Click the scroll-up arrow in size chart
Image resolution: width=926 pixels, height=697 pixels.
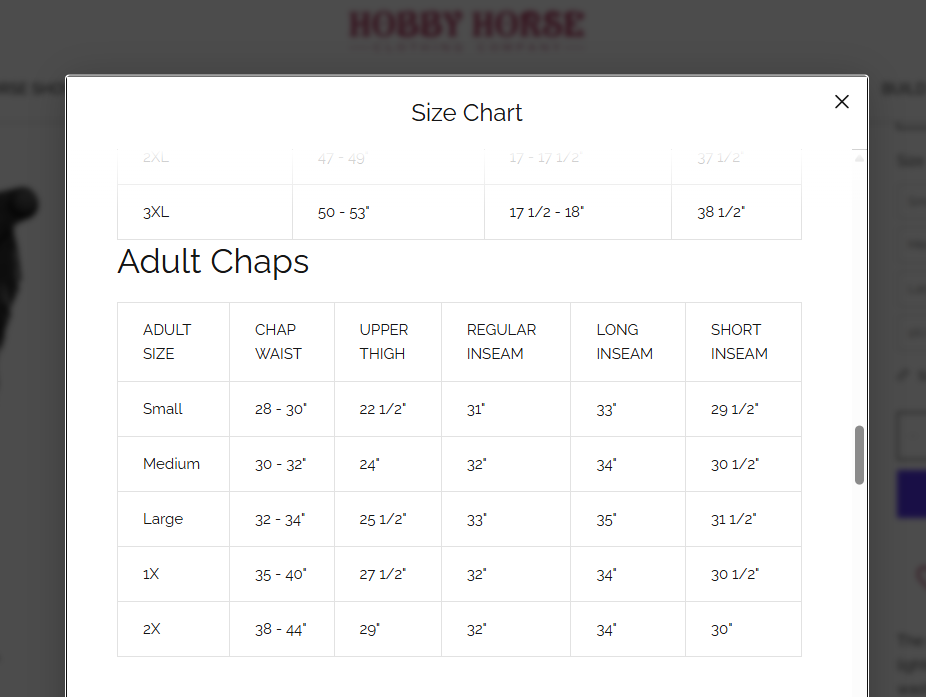coord(859,158)
